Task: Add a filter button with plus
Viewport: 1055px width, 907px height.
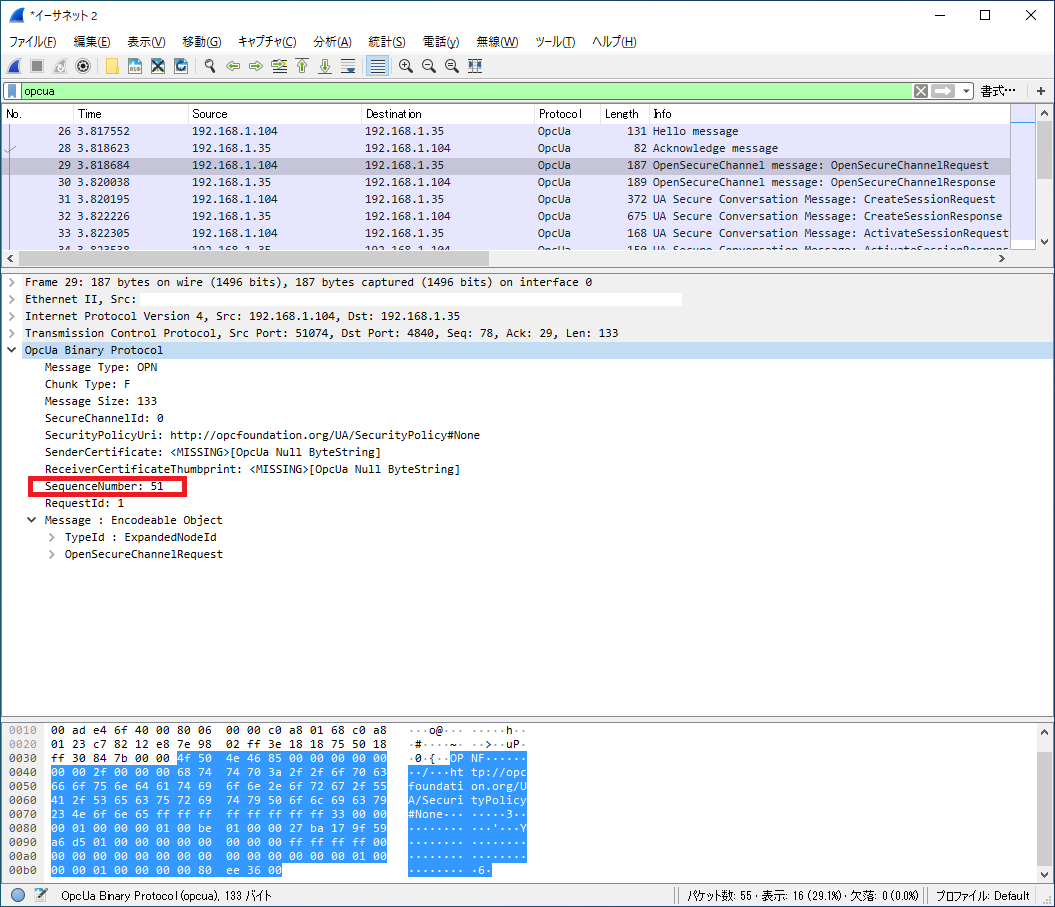Action: [1041, 91]
